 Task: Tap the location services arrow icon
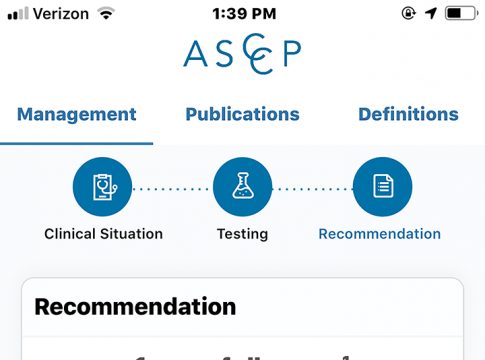click(430, 14)
